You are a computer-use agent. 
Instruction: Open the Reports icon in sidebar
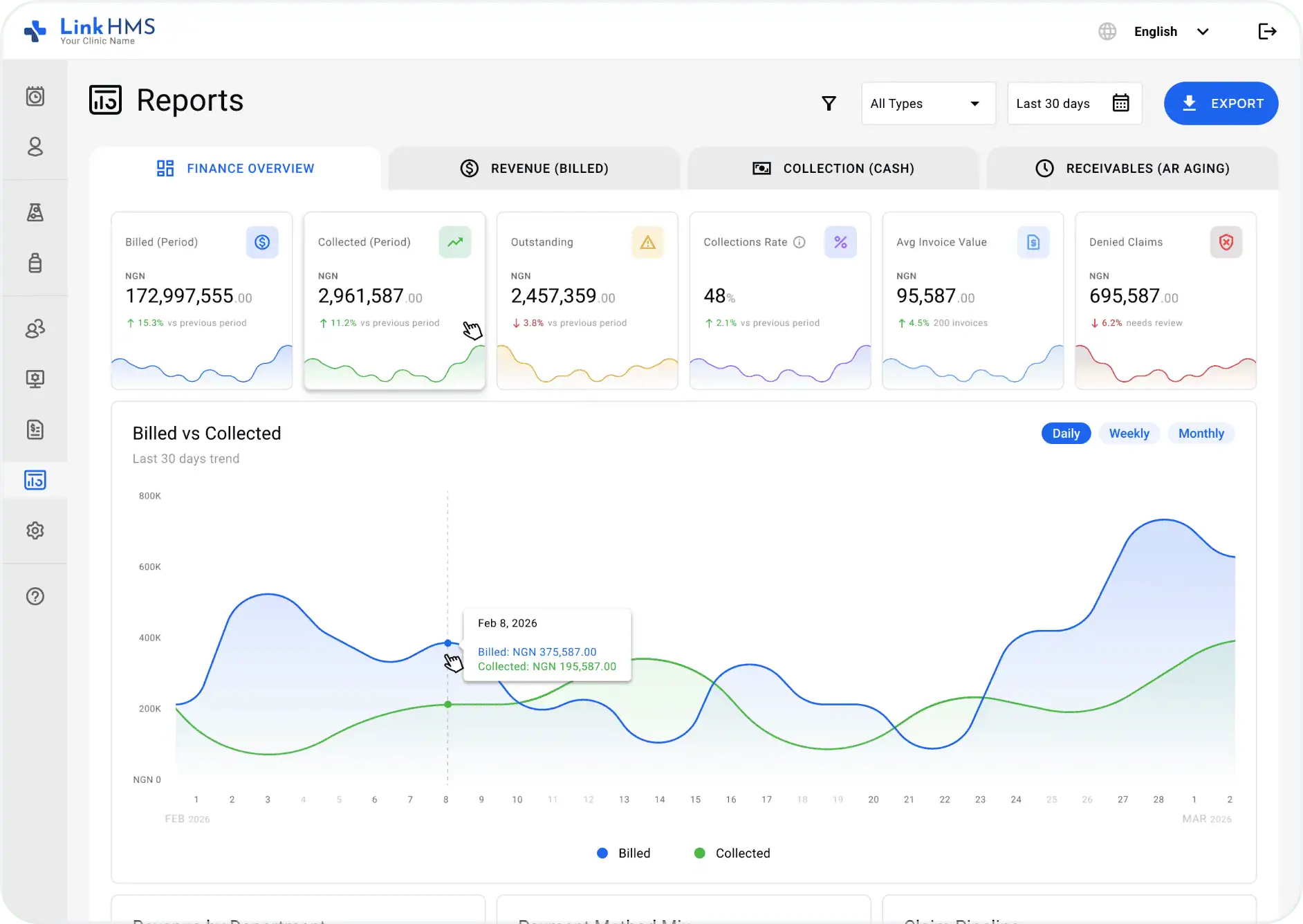tap(35, 480)
